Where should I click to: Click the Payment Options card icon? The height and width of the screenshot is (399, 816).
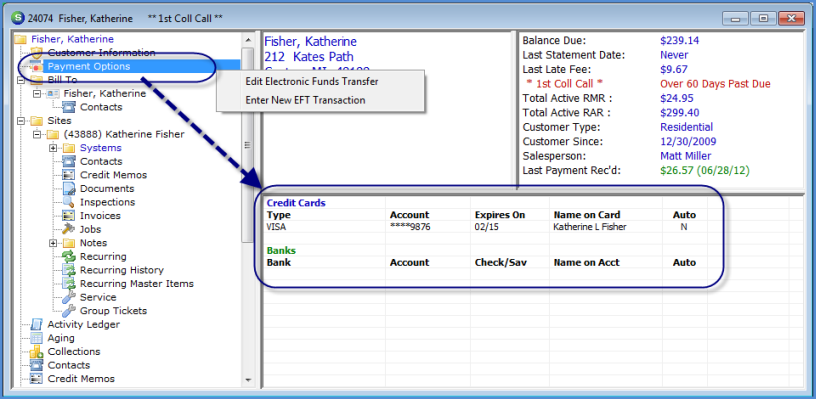(36, 67)
